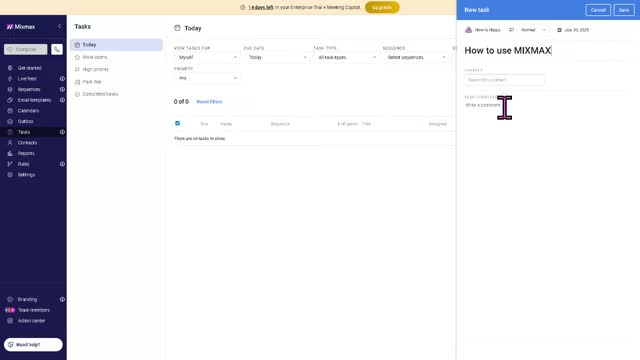
Task: Save the new task
Action: [x=624, y=10]
